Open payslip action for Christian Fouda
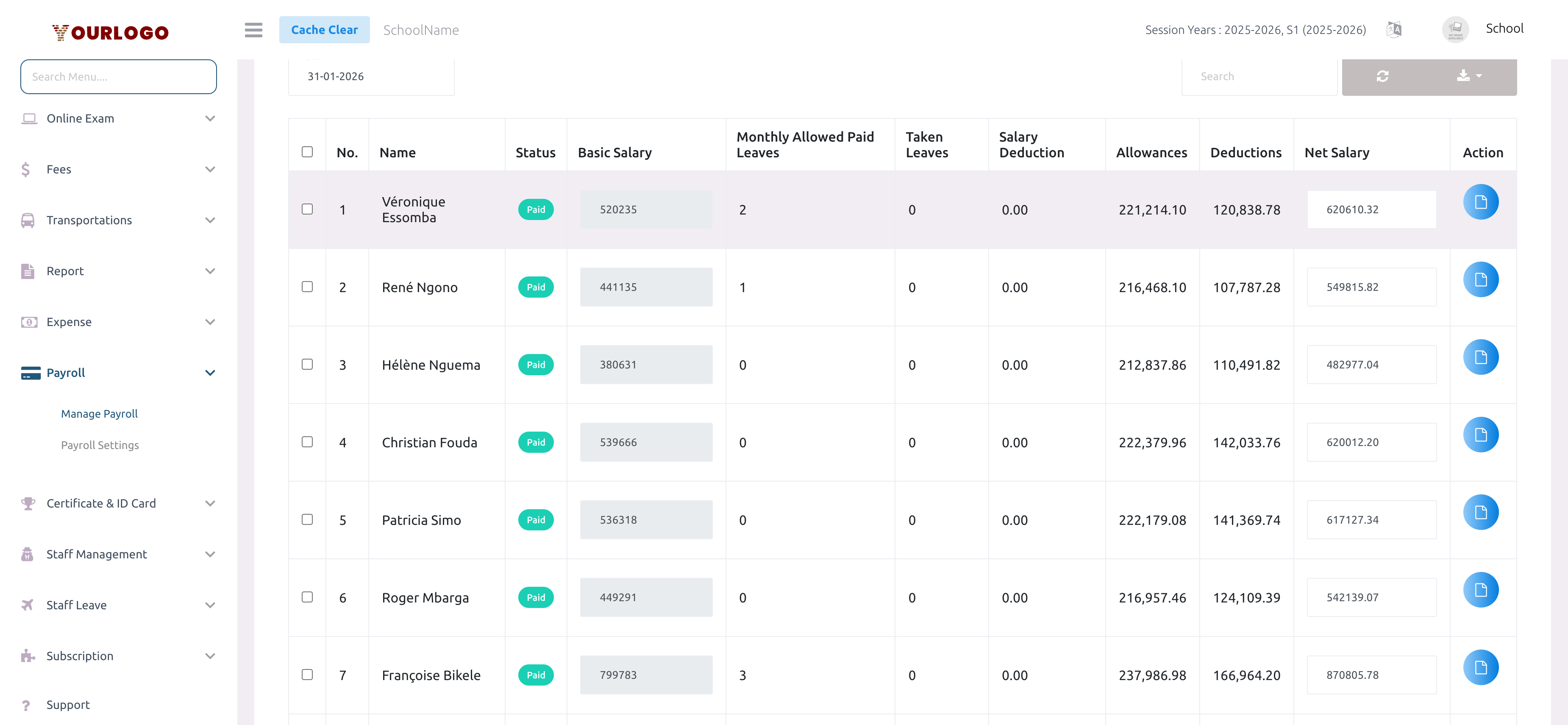This screenshot has width=1568, height=725. point(1480,435)
